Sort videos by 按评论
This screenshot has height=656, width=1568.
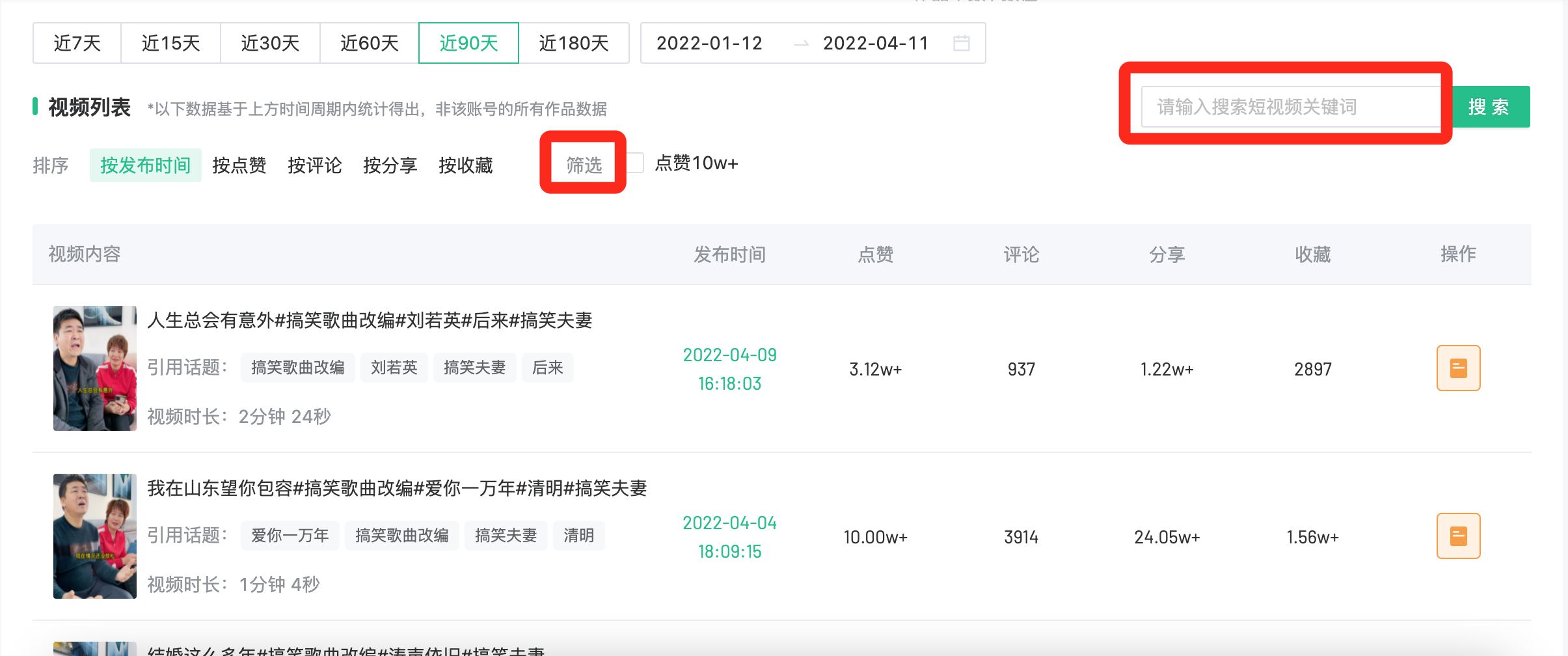pyautogui.click(x=314, y=165)
